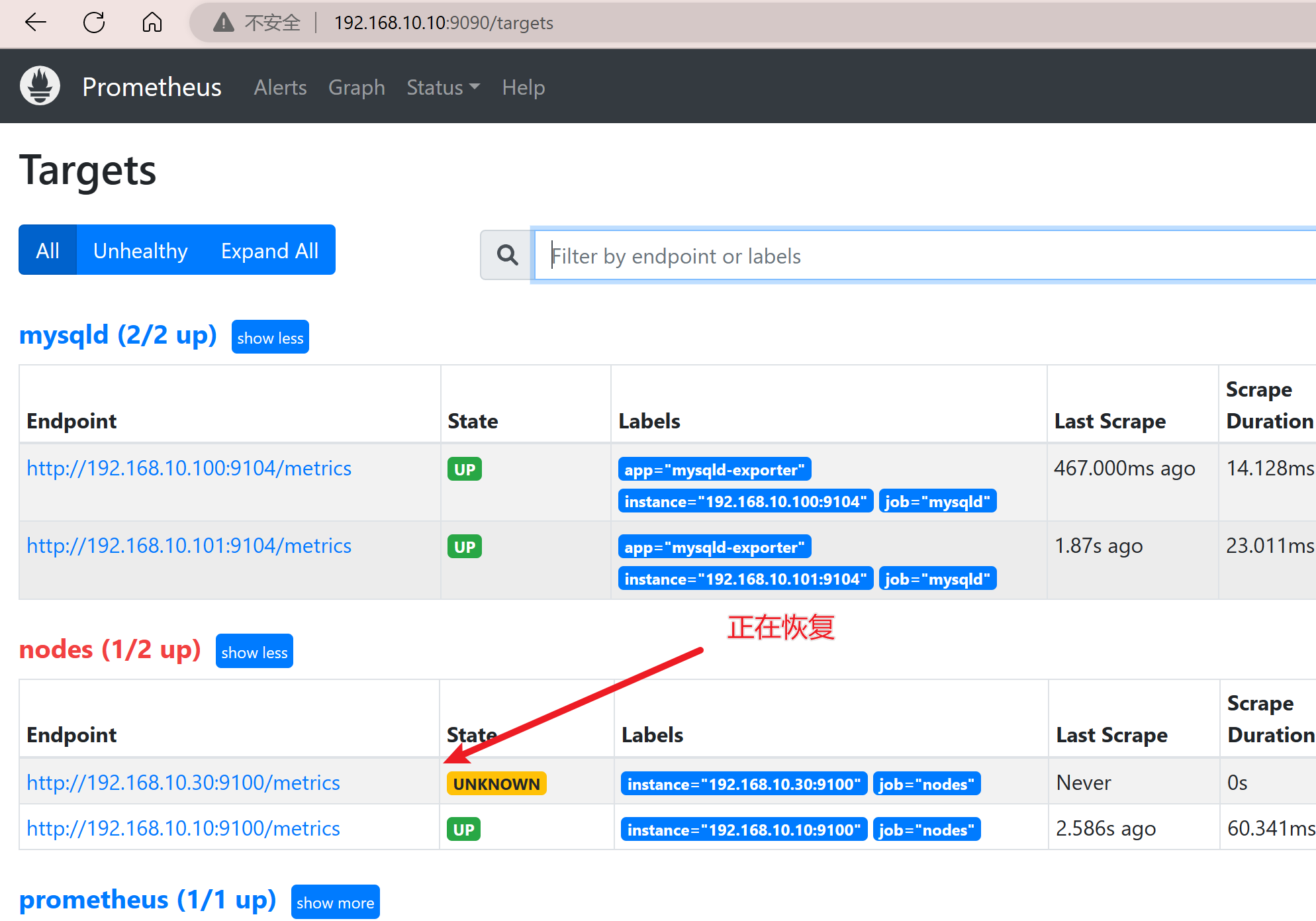The height and width of the screenshot is (921, 1316).
Task: Click Labels column header in mysqld table
Action: (649, 421)
